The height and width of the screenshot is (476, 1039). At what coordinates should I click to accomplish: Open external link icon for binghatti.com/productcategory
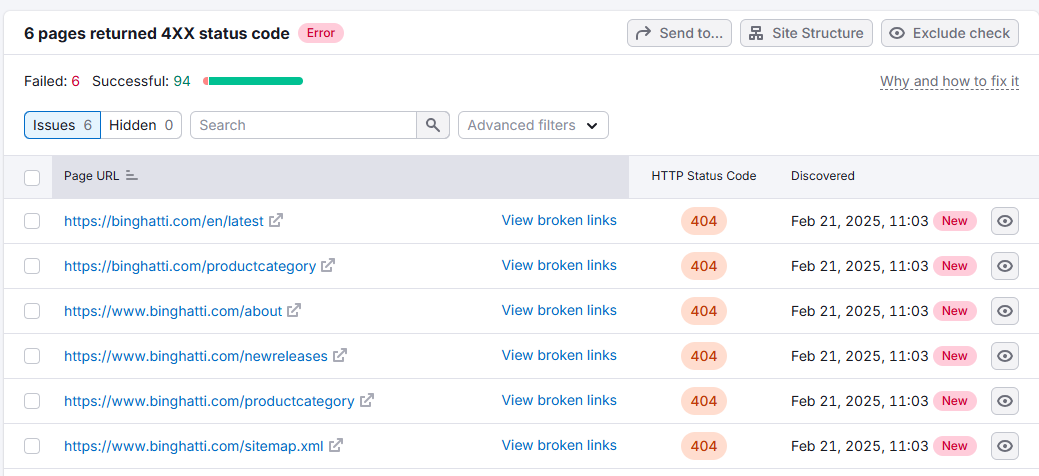click(328, 265)
